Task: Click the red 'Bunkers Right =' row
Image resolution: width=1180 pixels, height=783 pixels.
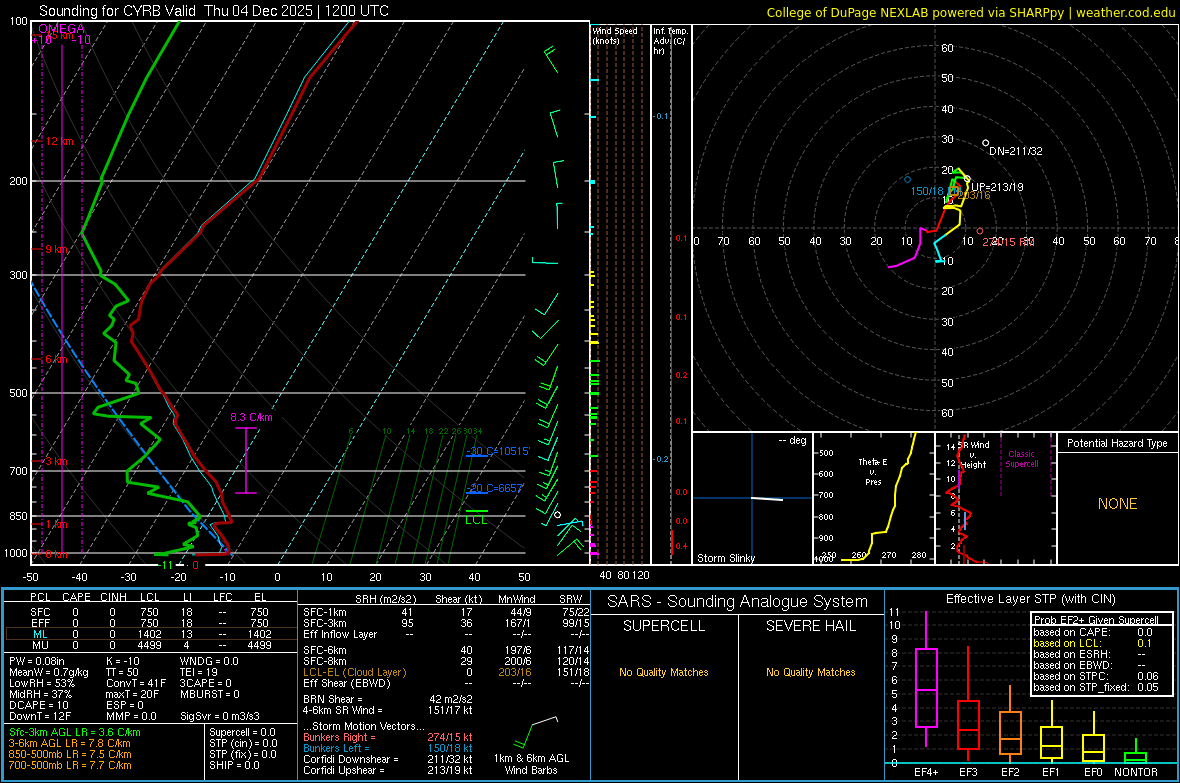Action: [388, 737]
